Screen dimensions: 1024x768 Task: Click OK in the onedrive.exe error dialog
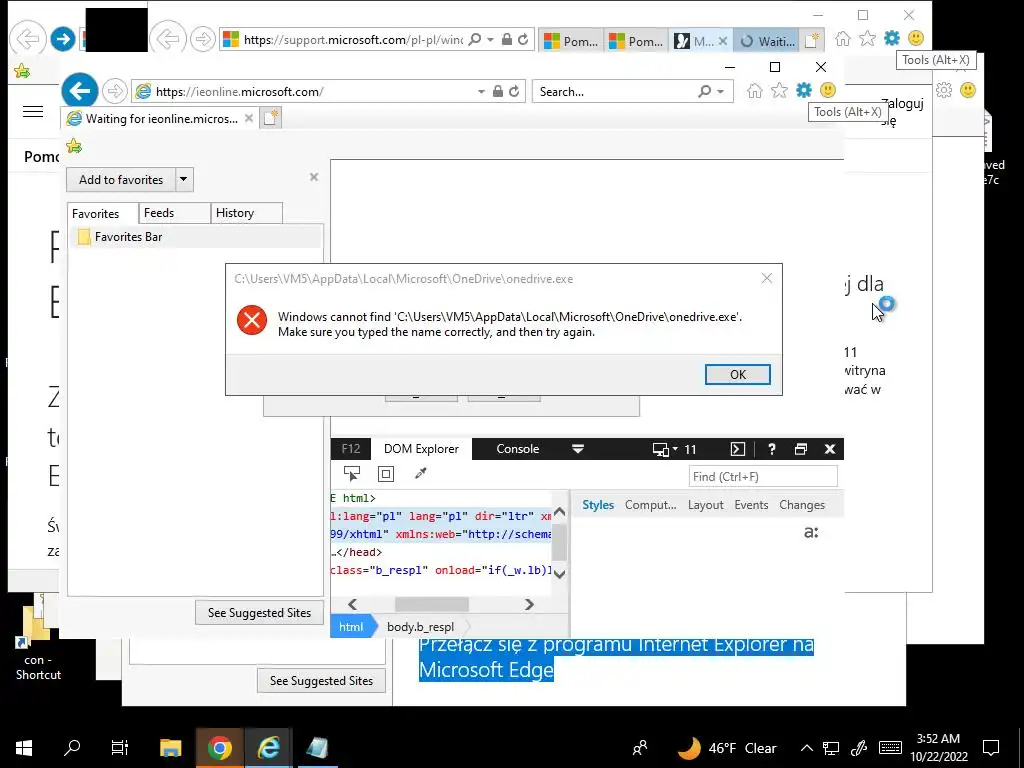pyautogui.click(x=737, y=374)
